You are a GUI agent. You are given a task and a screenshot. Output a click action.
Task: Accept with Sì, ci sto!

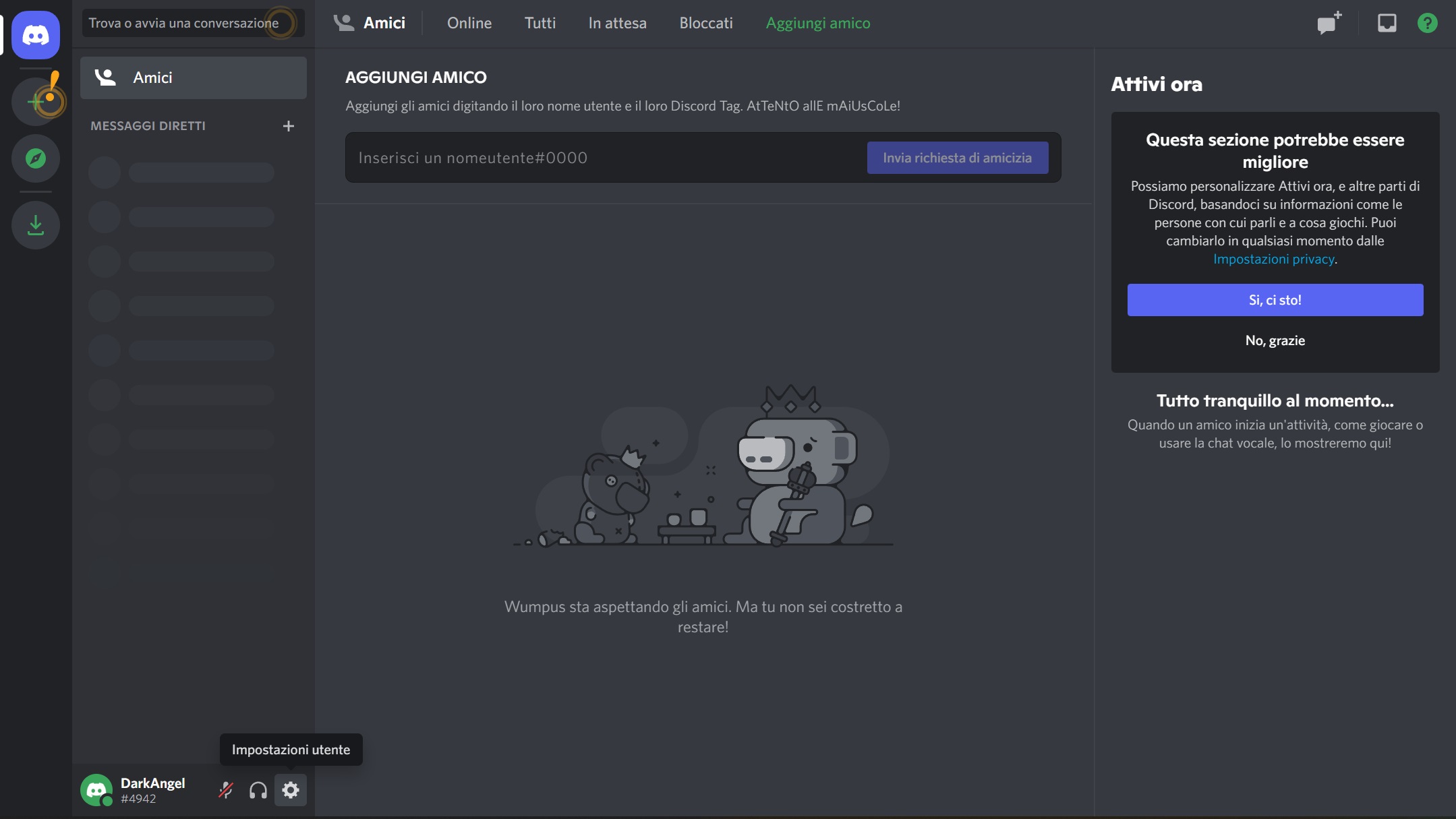click(x=1275, y=299)
